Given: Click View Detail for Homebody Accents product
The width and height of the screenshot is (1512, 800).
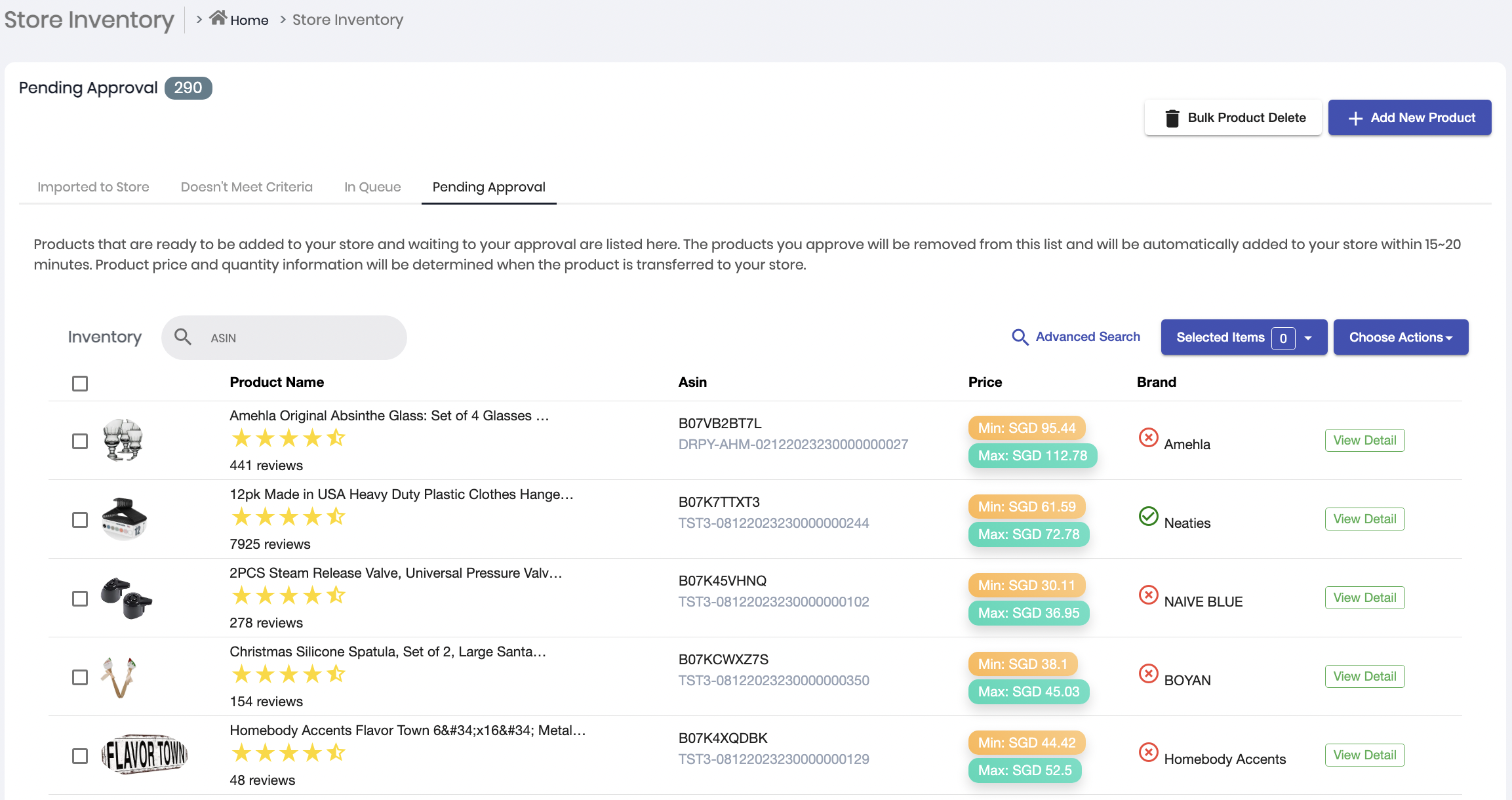Looking at the screenshot, I should (1364, 755).
